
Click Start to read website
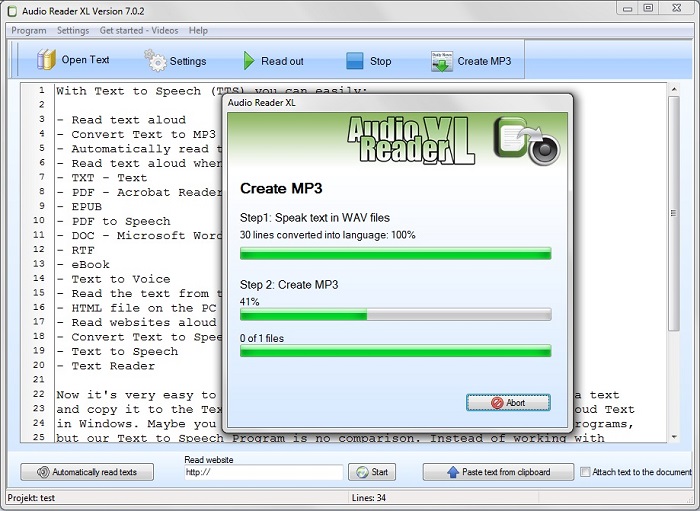pyautogui.click(x=372, y=472)
